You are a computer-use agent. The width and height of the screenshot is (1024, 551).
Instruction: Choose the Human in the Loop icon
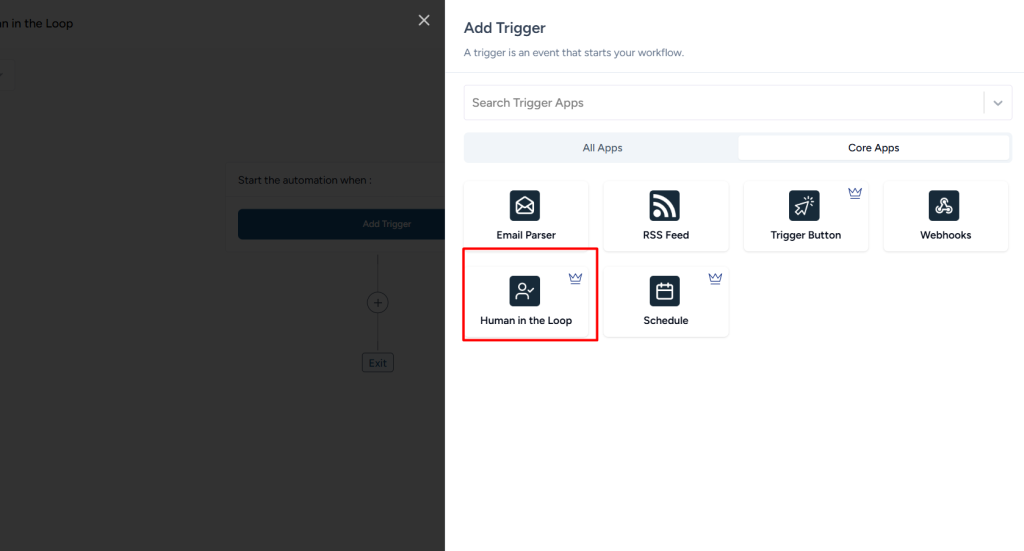point(525,291)
